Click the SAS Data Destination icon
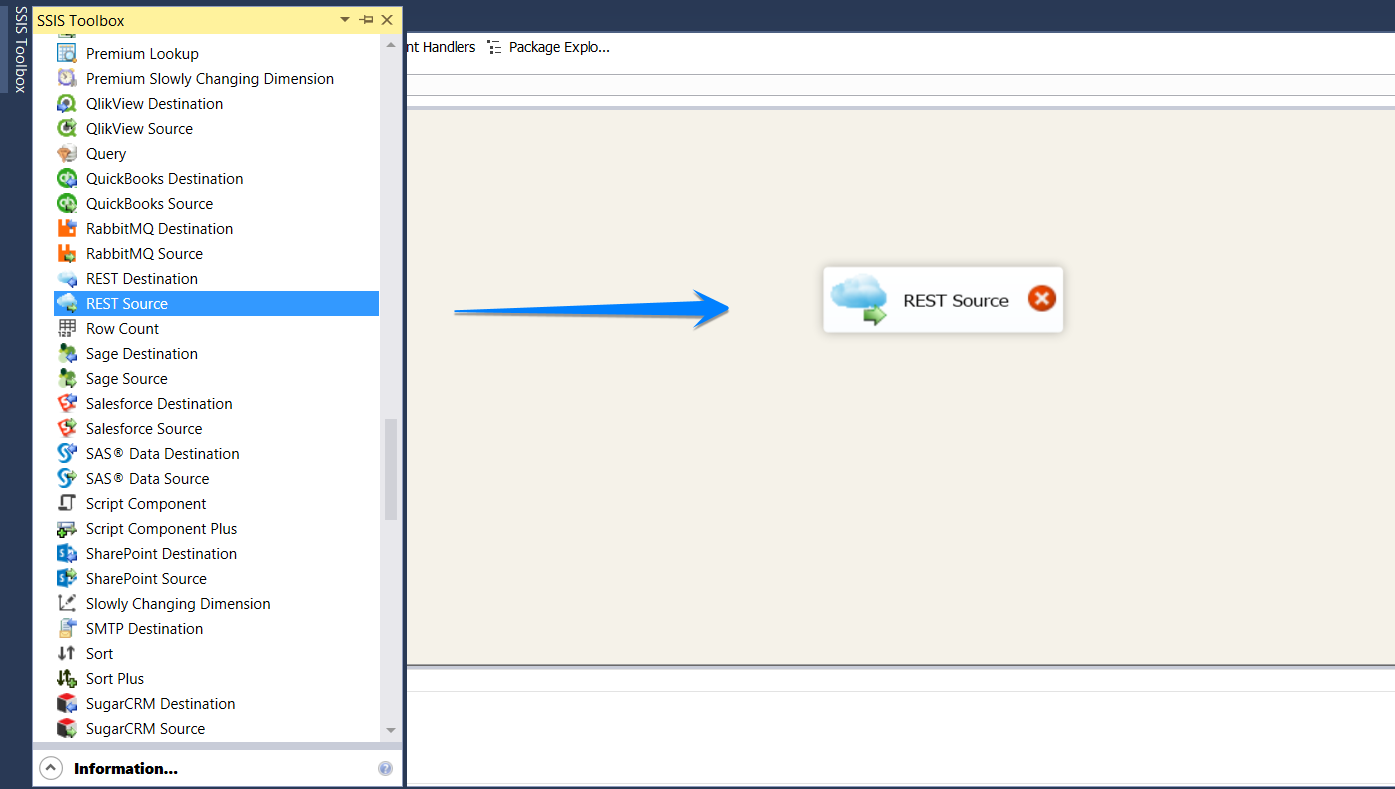Viewport: 1395px width, 789px height. point(67,454)
